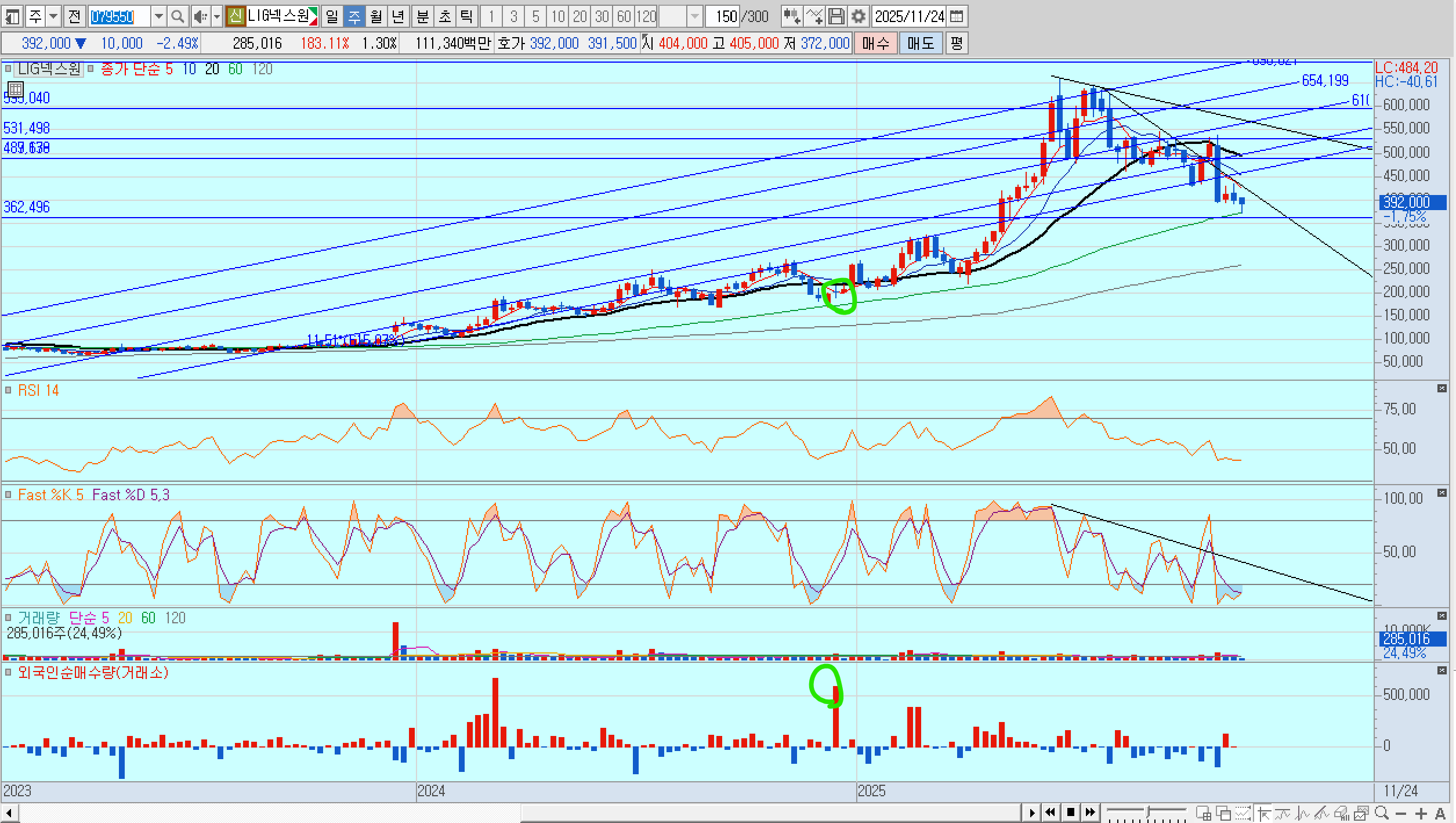Expand the sound speaker dropdown arrow
1456x823 pixels.
[x=217, y=16]
